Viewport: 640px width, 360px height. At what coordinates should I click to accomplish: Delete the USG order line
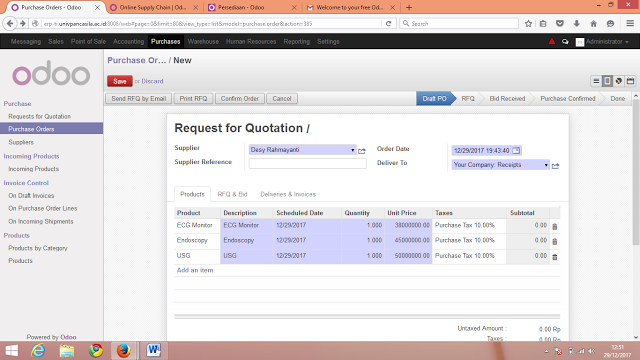(555, 257)
